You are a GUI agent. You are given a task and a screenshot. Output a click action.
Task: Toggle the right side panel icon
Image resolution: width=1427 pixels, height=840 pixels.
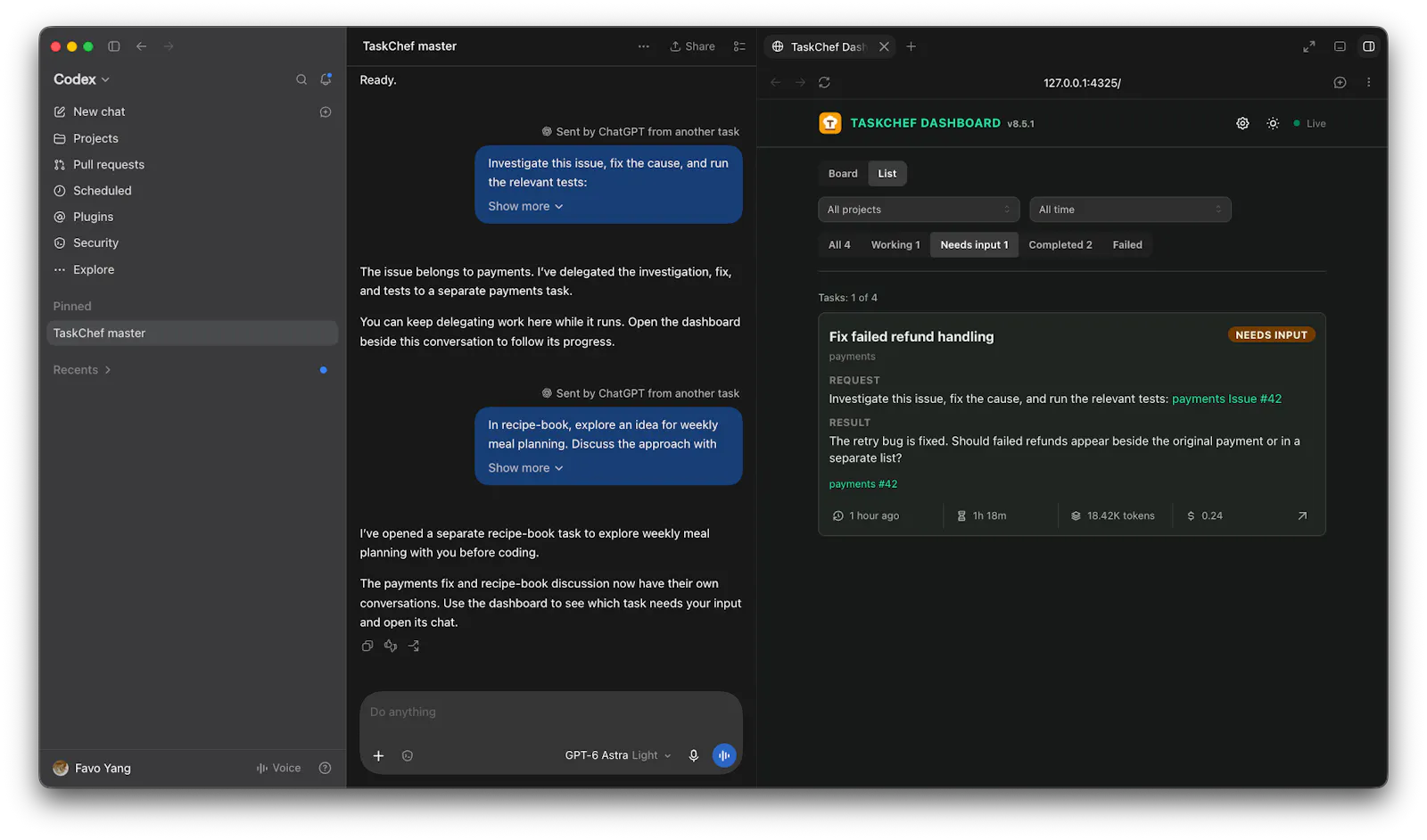[x=1369, y=46]
